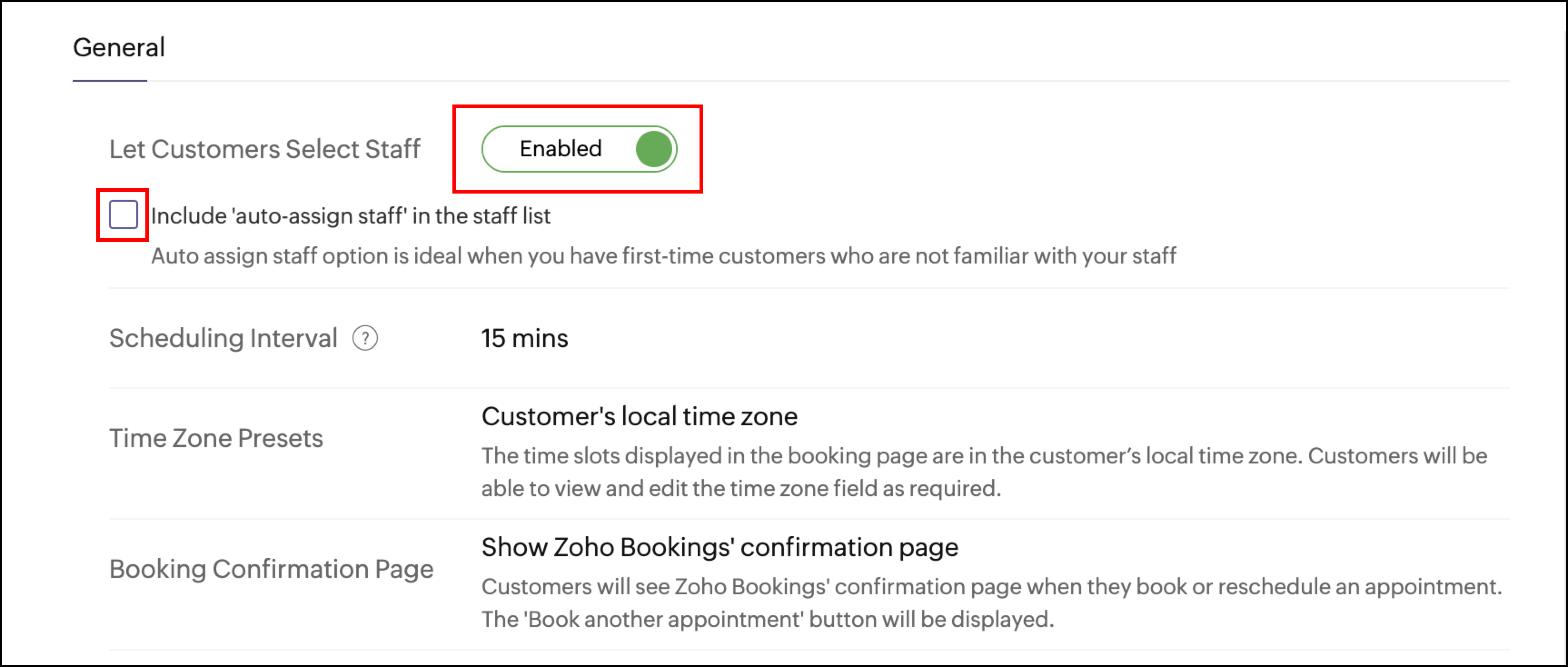Click the time zone description paragraph
The width and height of the screenshot is (1568, 667).
pyautogui.click(x=984, y=472)
